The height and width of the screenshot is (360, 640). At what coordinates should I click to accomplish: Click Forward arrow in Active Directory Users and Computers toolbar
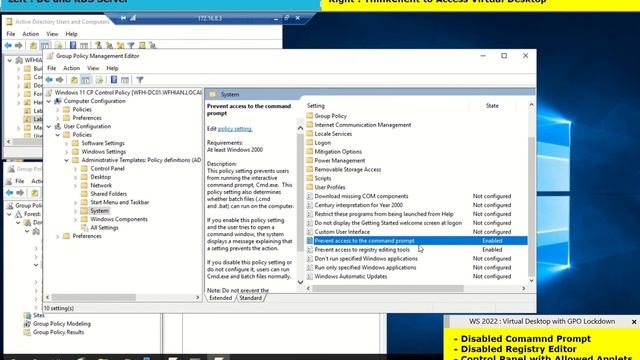19,45
